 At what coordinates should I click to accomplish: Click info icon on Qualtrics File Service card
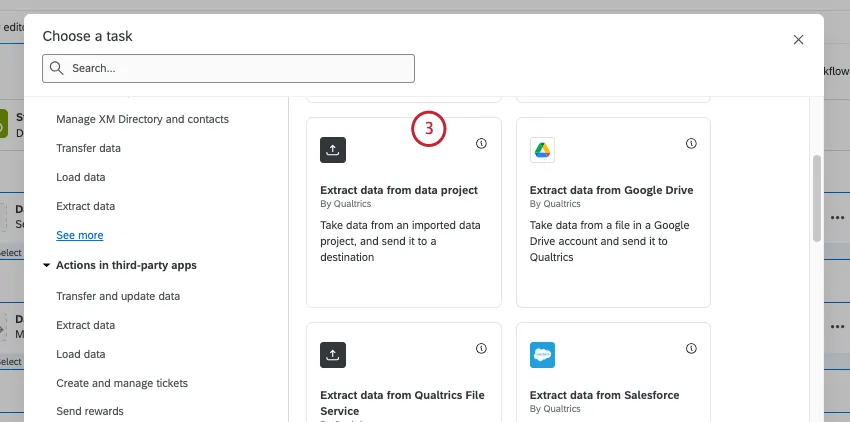[x=481, y=349]
